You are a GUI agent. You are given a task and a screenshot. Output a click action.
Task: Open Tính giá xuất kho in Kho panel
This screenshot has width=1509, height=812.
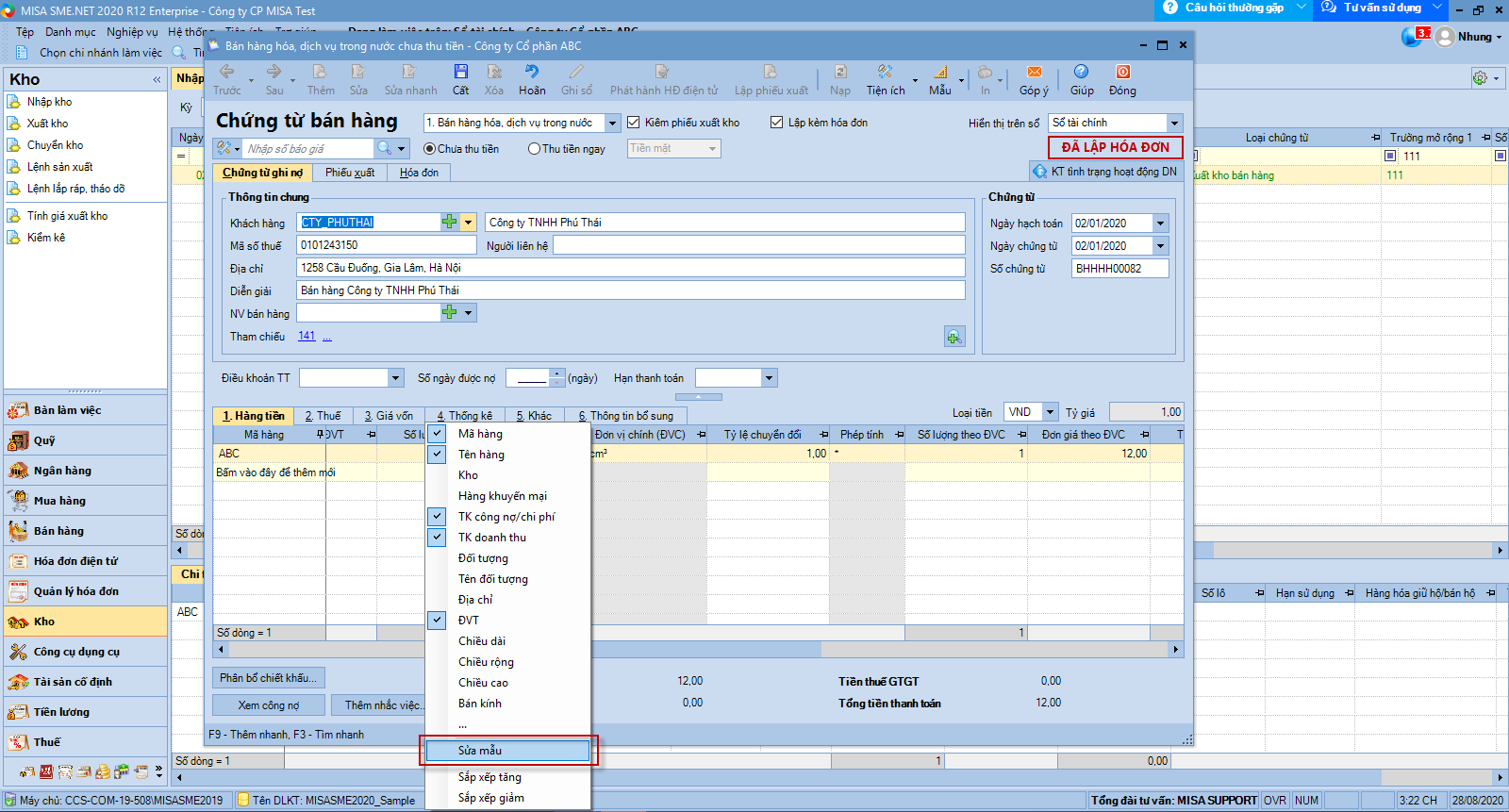(x=67, y=216)
